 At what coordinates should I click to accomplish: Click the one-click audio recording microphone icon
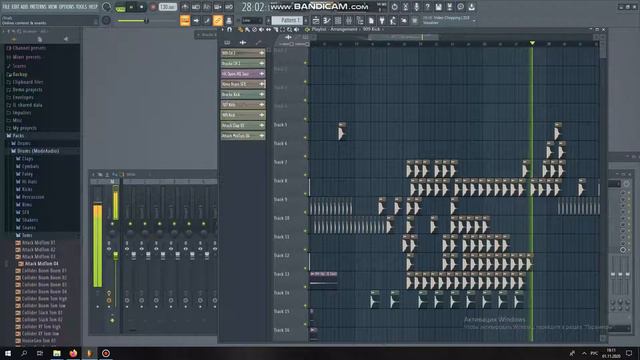[416, 7]
